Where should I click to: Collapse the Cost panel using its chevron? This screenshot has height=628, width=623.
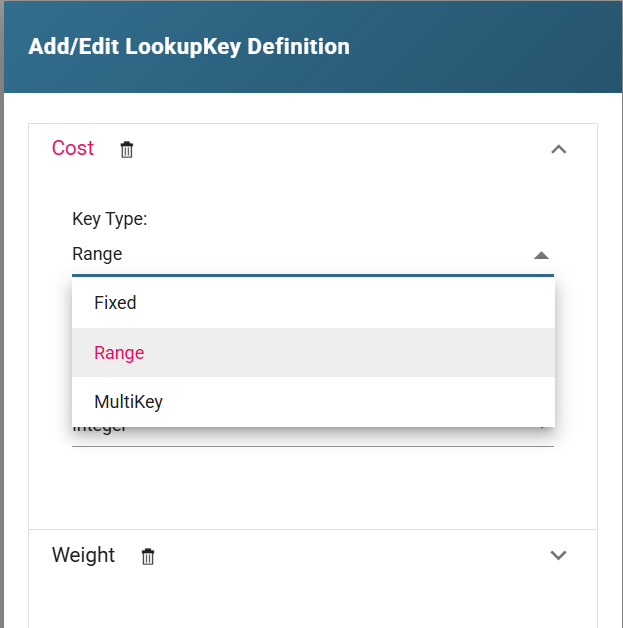tap(559, 149)
